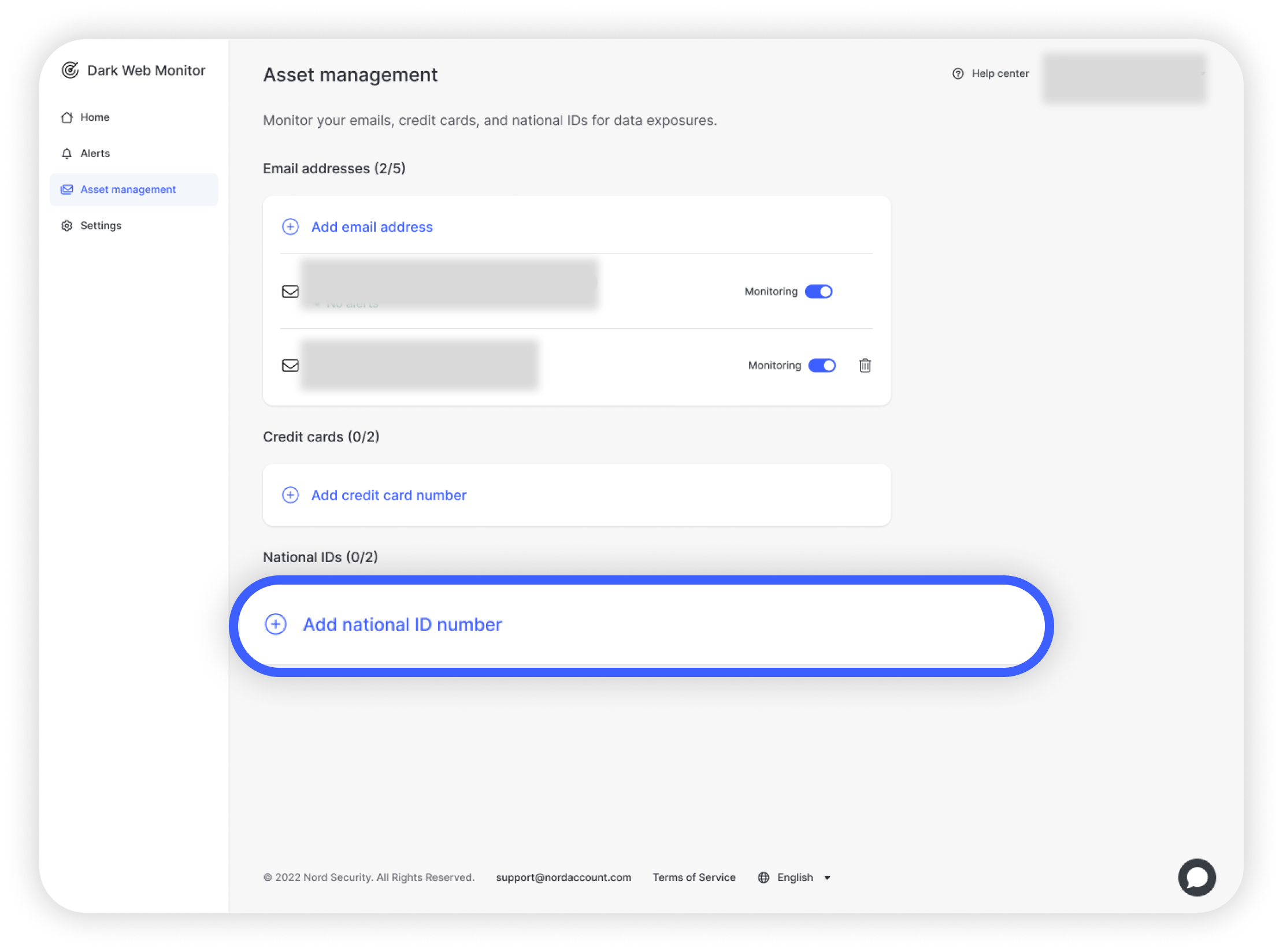Open Settings in the sidebar
The width and height of the screenshot is (1283, 952).
pyautogui.click(x=101, y=226)
